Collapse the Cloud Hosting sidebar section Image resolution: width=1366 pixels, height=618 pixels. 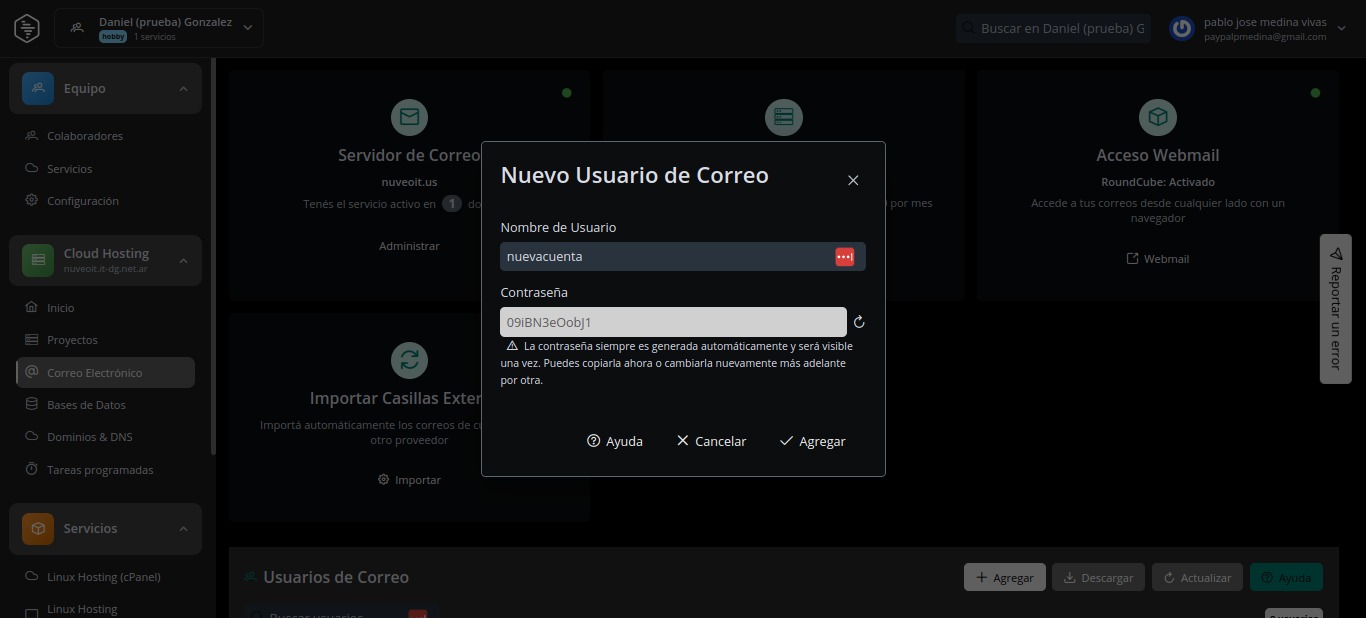183,261
